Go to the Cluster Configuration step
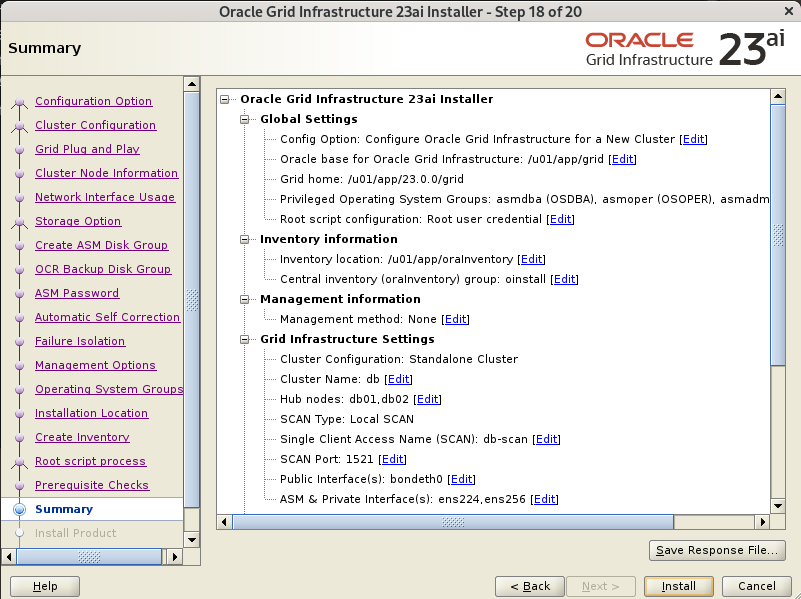 (96, 125)
